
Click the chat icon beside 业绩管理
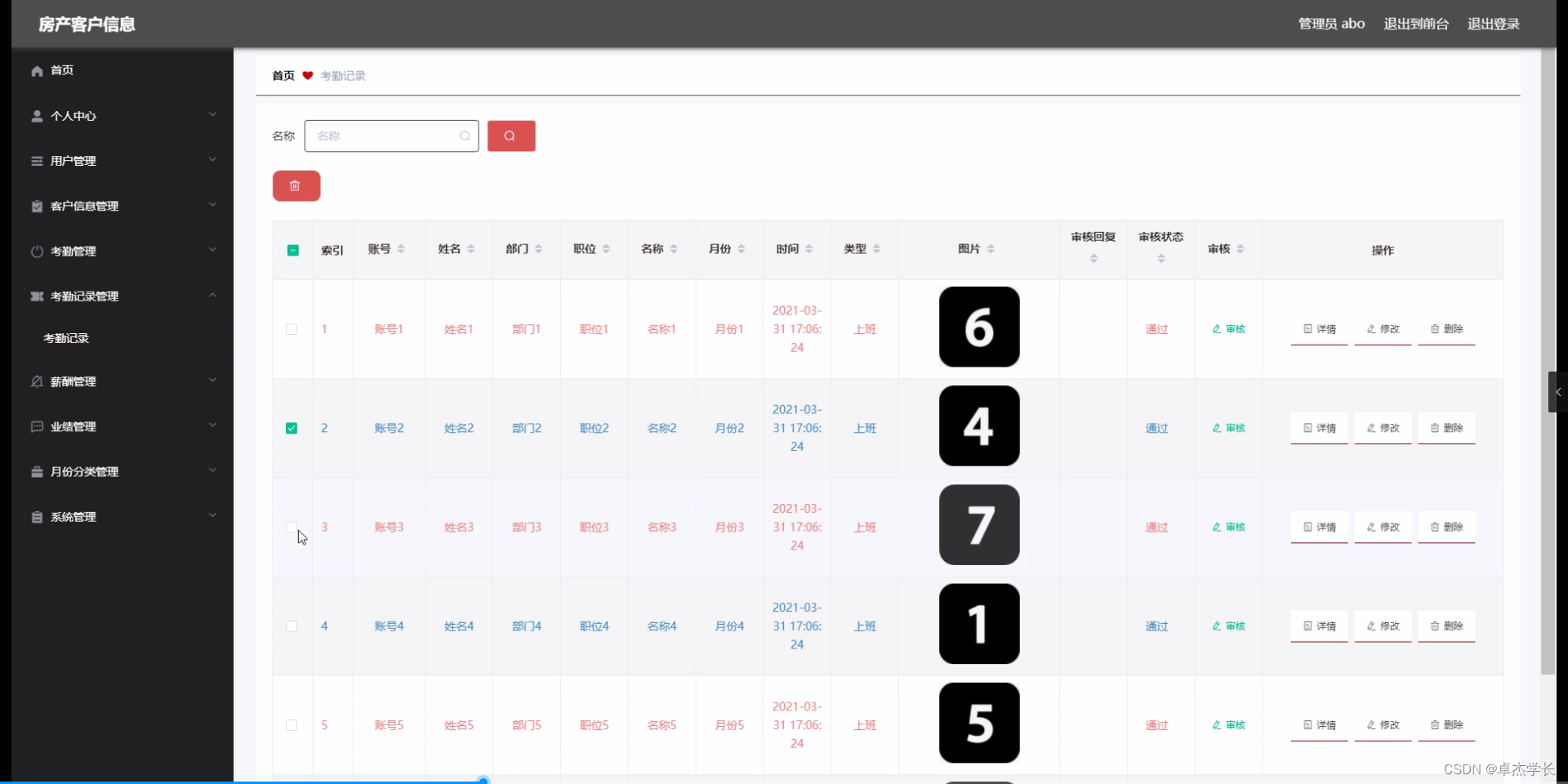37,426
